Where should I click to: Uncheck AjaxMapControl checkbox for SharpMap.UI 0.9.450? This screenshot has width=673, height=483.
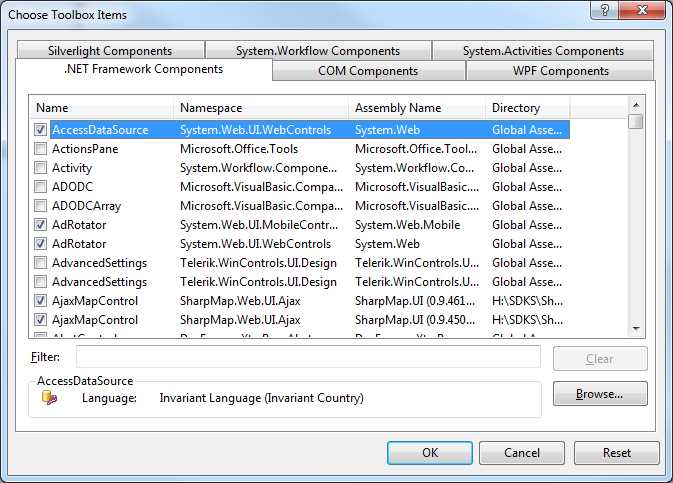pos(40,319)
